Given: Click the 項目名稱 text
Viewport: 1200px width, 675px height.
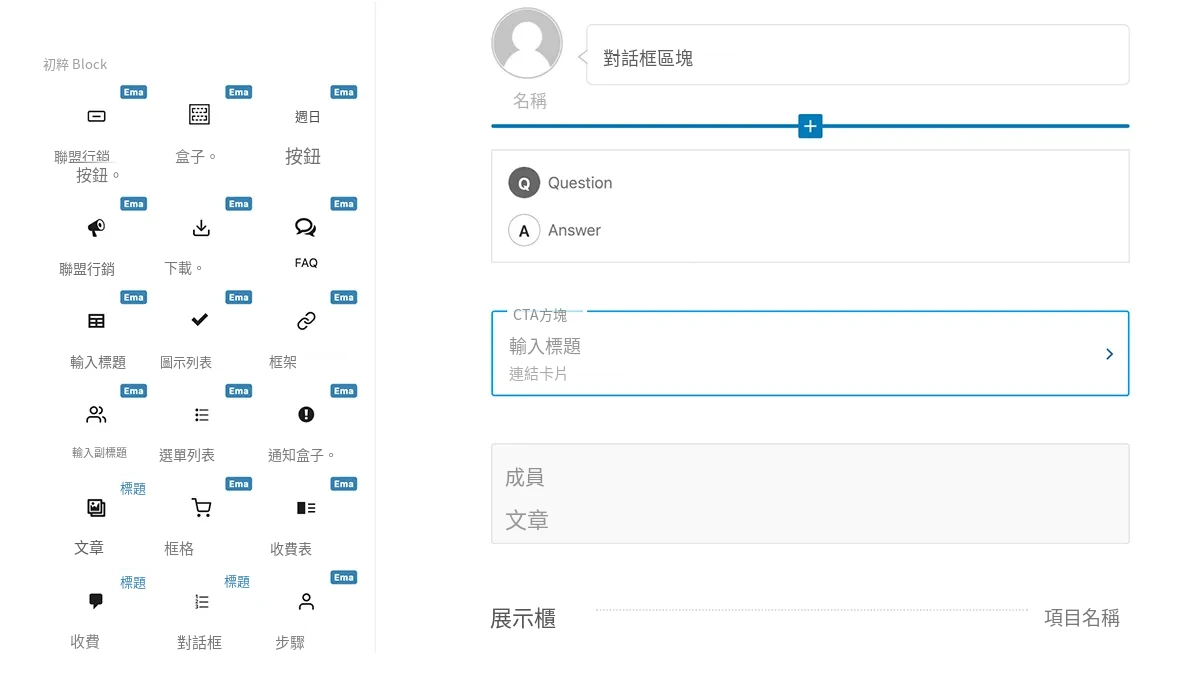Looking at the screenshot, I should 1082,618.
